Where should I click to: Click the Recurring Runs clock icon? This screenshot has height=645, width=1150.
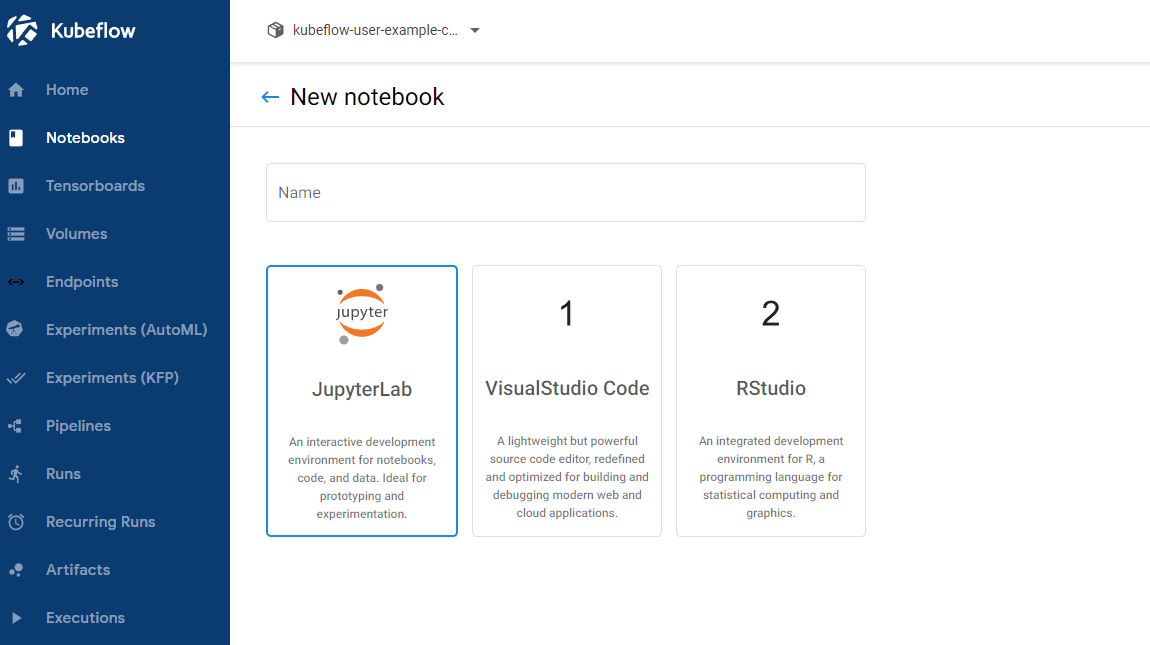16,522
